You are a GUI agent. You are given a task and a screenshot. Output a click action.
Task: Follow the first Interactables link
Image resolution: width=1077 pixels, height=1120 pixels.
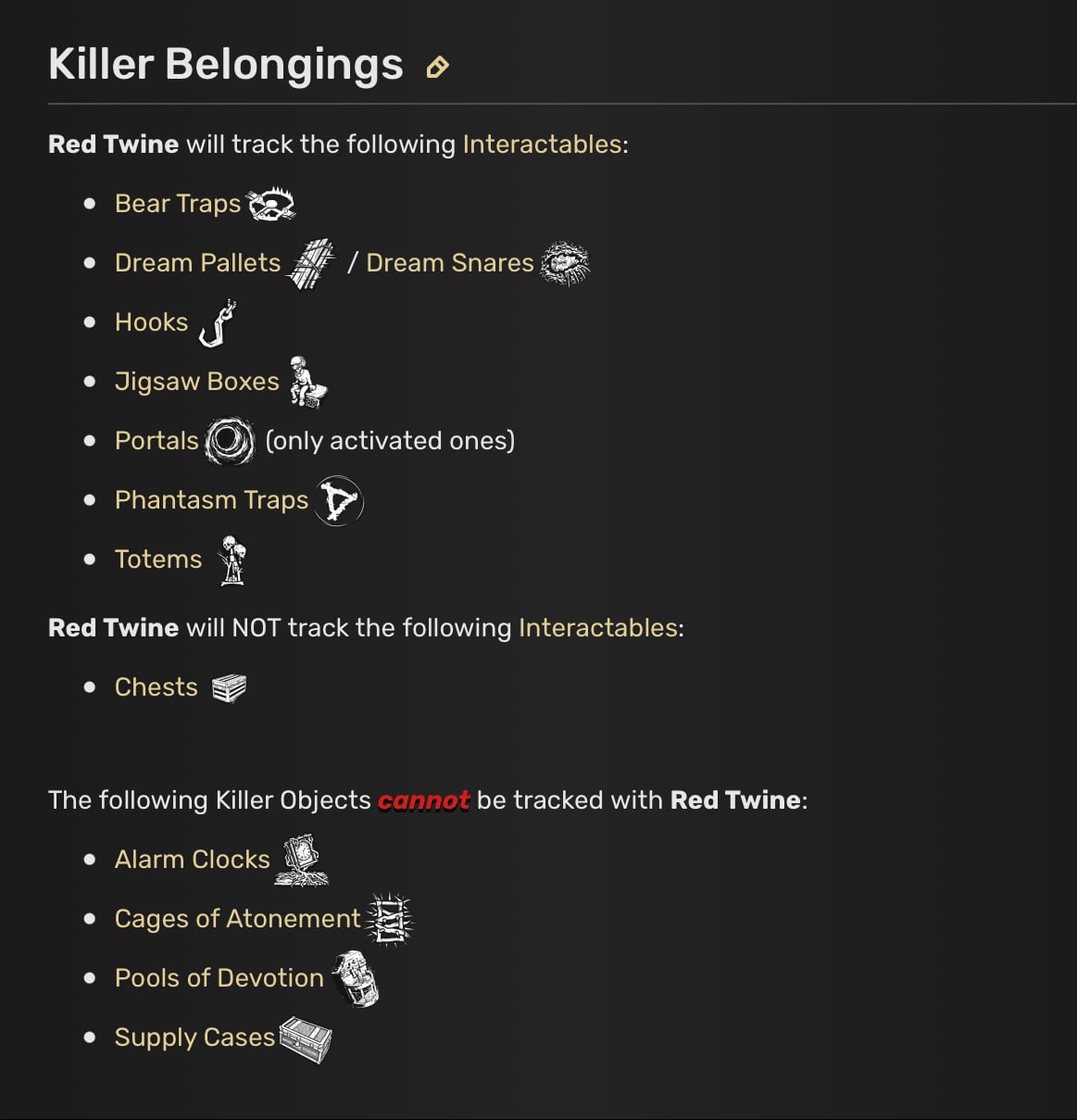click(x=542, y=145)
